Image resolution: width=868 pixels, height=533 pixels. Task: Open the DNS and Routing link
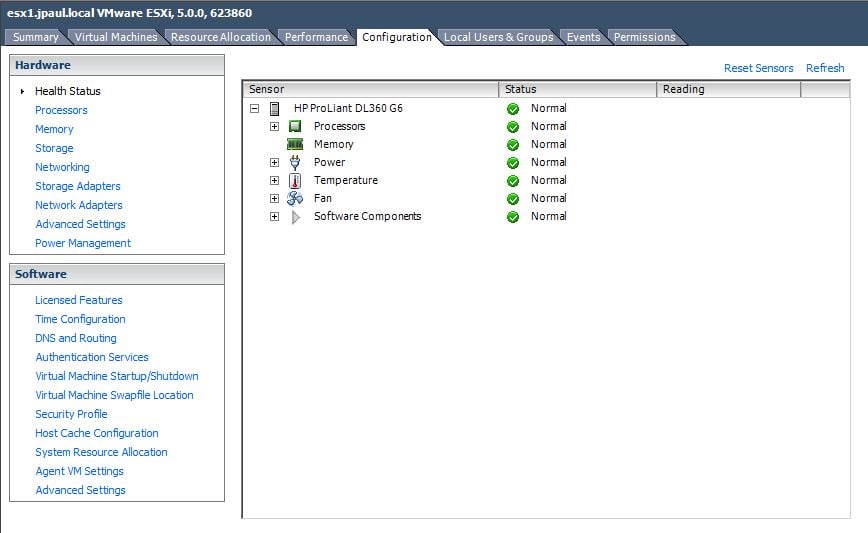tap(76, 338)
